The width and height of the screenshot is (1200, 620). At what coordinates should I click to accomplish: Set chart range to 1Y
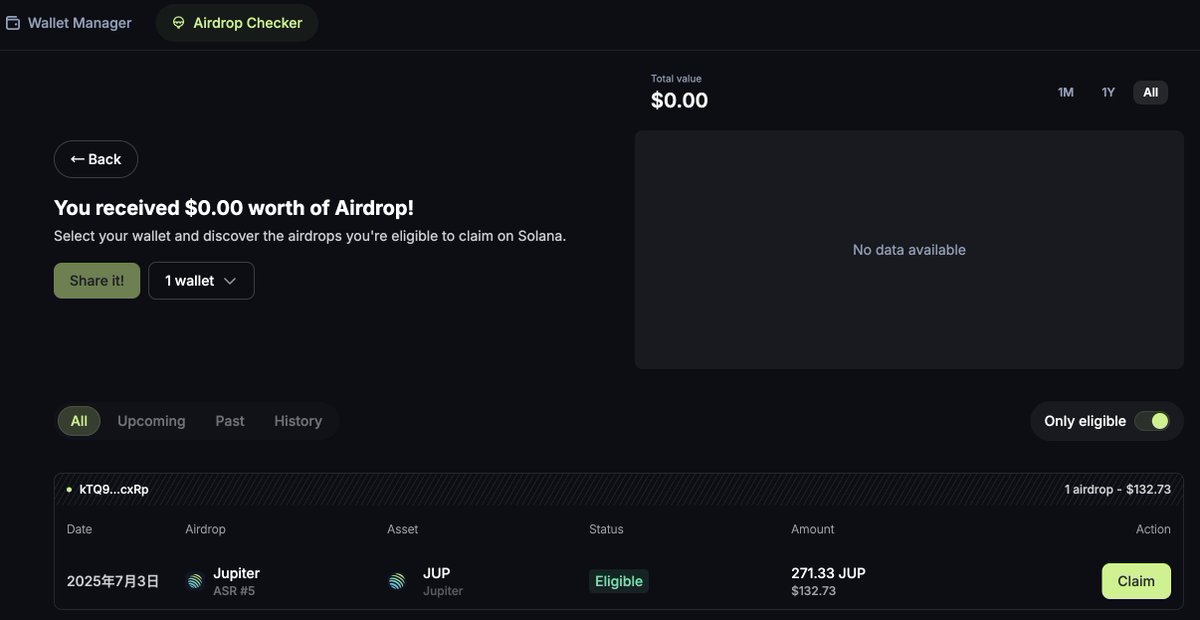point(1108,92)
